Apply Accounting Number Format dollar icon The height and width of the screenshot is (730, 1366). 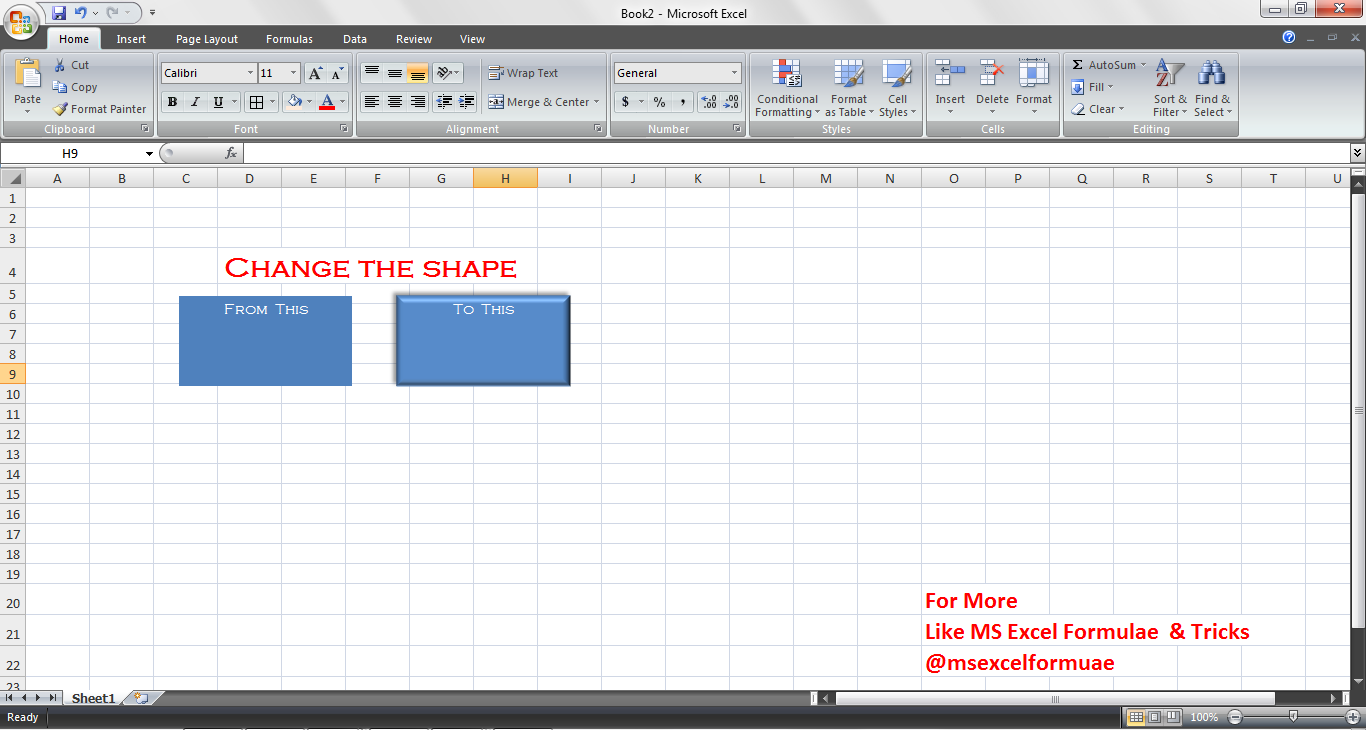tap(626, 102)
